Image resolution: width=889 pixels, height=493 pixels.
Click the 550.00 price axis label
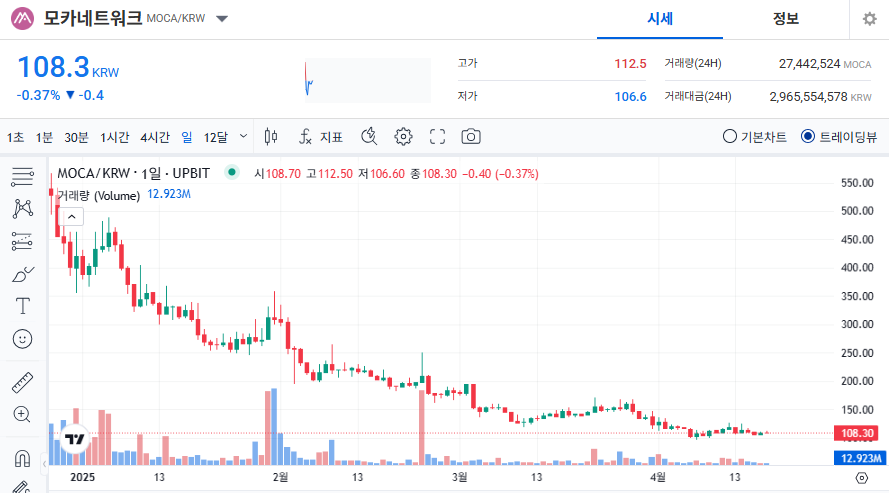pyautogui.click(x=857, y=182)
